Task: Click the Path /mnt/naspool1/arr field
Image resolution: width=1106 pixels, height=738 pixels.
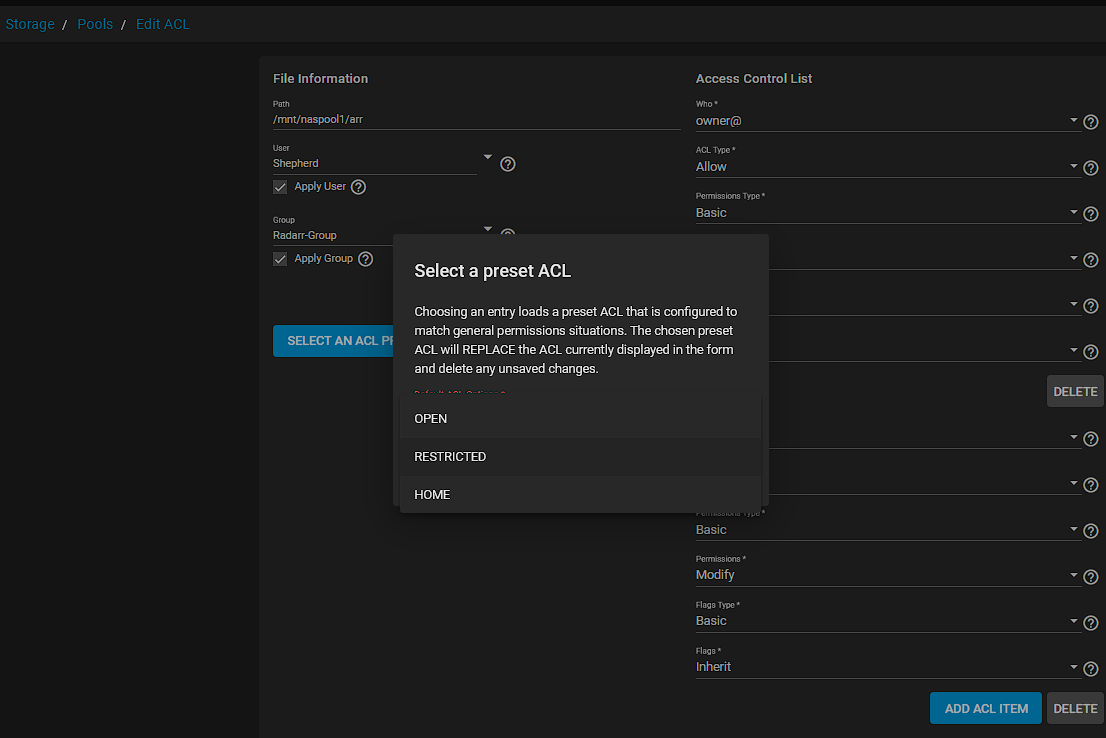Action: click(x=476, y=119)
